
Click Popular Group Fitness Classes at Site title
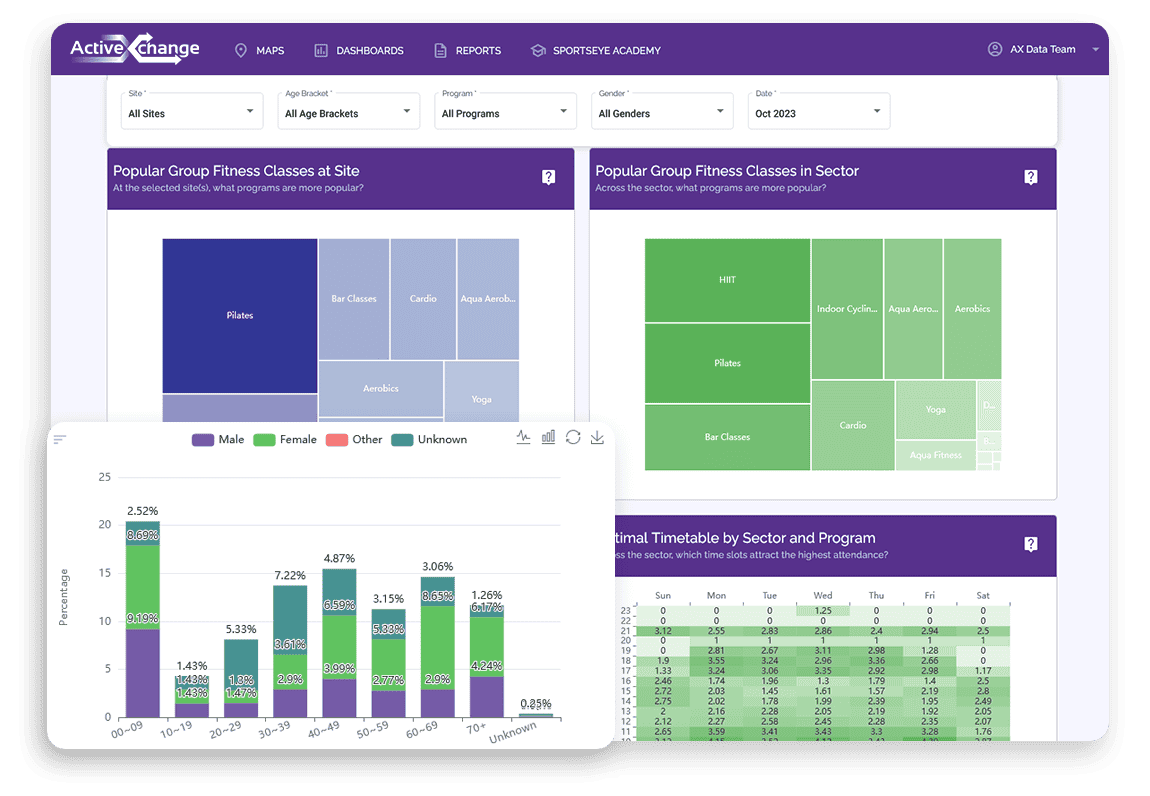click(236, 171)
